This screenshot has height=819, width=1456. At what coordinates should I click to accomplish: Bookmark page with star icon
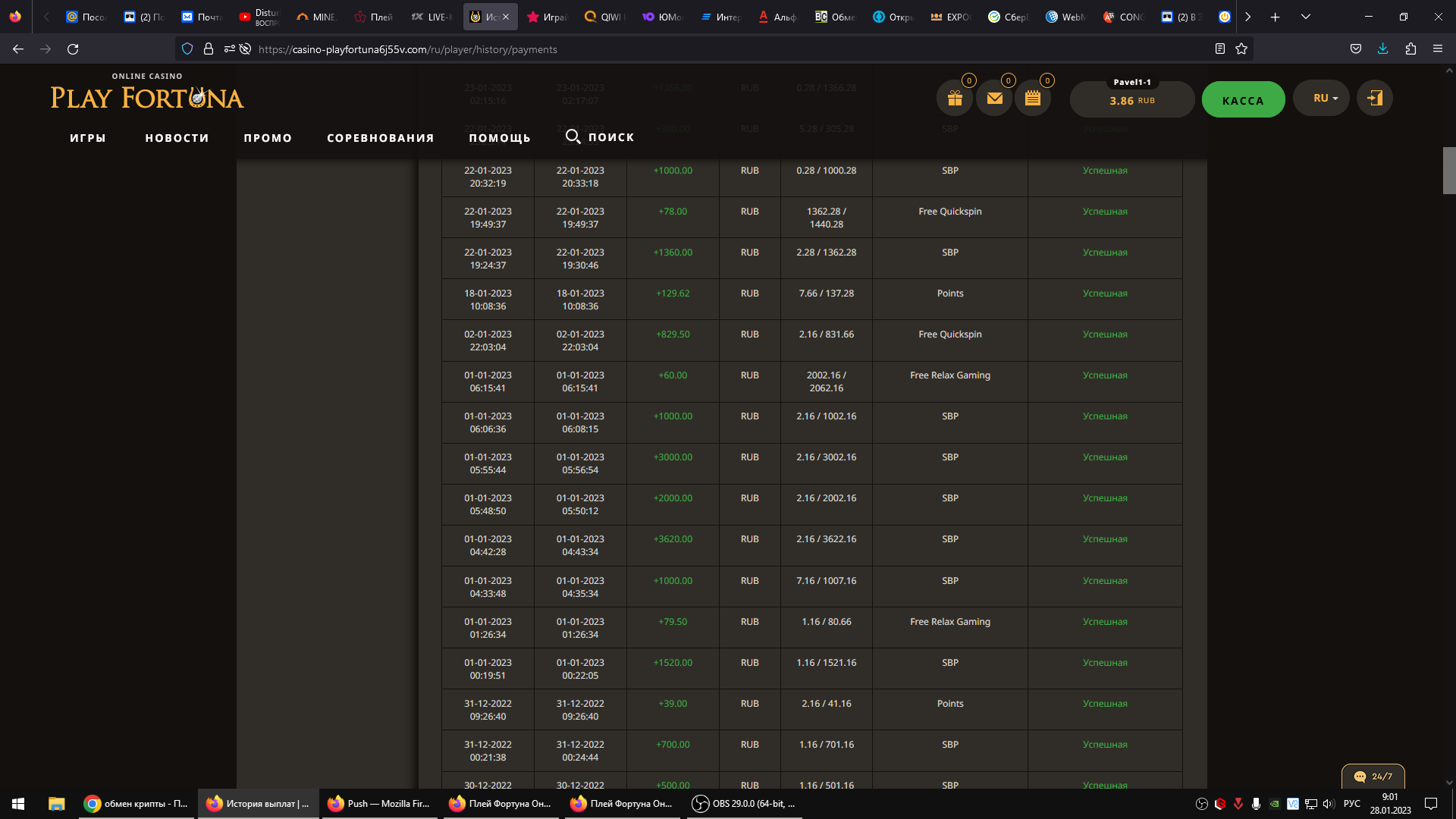tap(1241, 49)
